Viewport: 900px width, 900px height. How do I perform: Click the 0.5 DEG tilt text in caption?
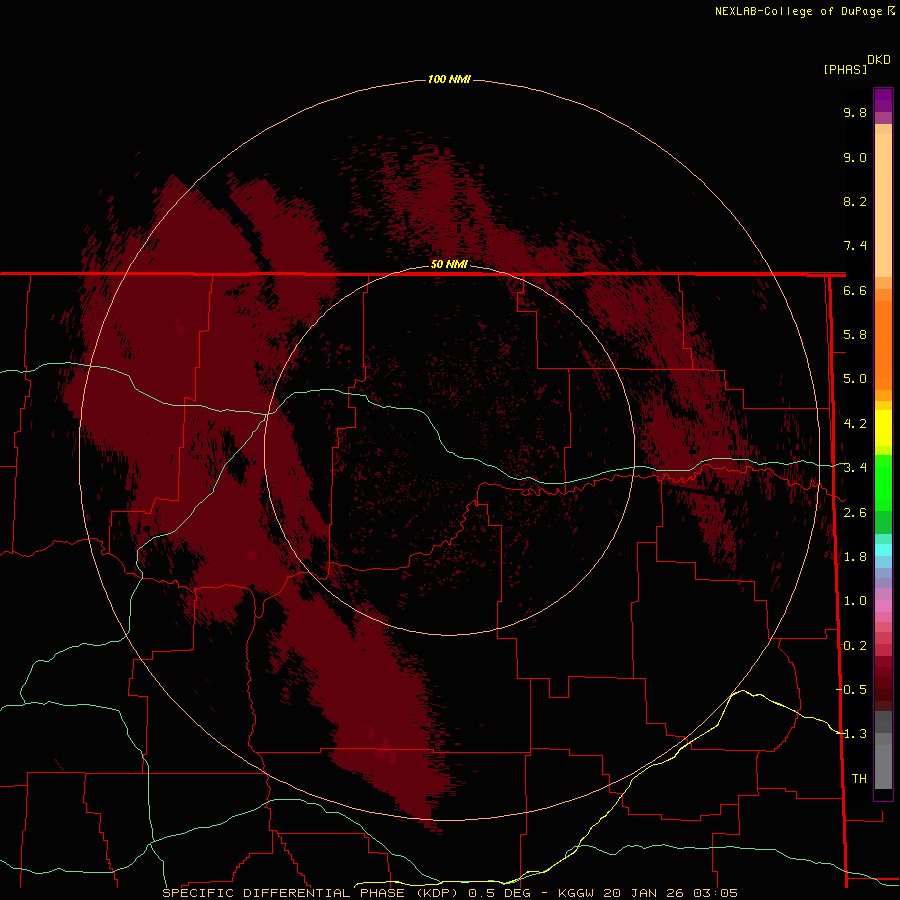[x=499, y=893]
